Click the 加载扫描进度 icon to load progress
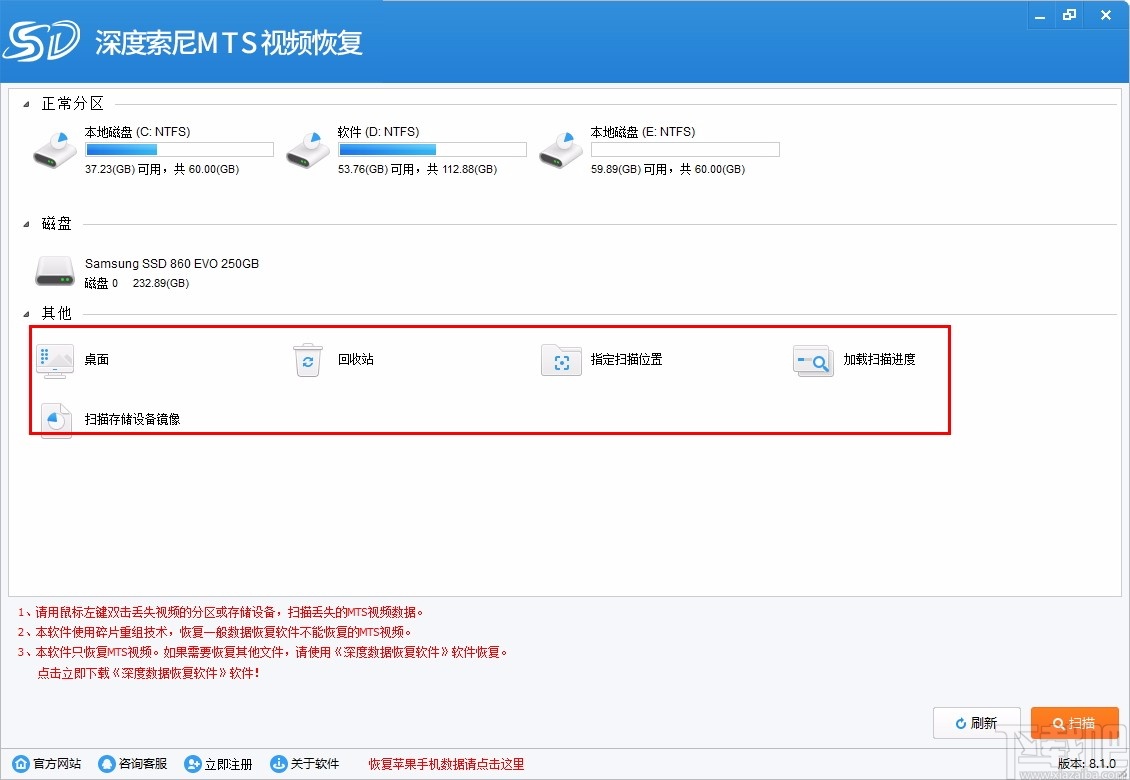Image resolution: width=1130 pixels, height=780 pixels. [812, 360]
